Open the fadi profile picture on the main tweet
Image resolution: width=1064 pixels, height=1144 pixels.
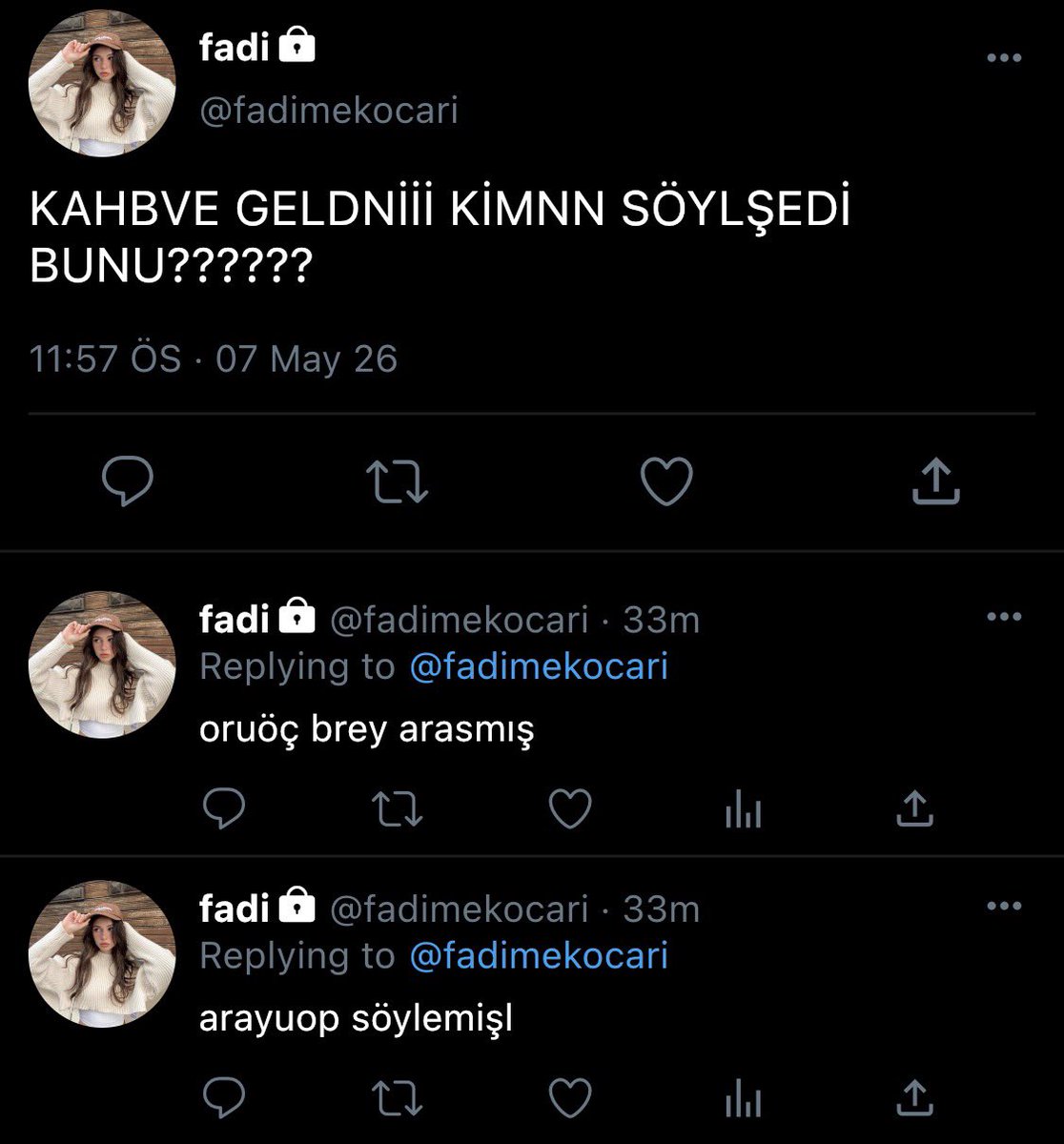click(102, 83)
